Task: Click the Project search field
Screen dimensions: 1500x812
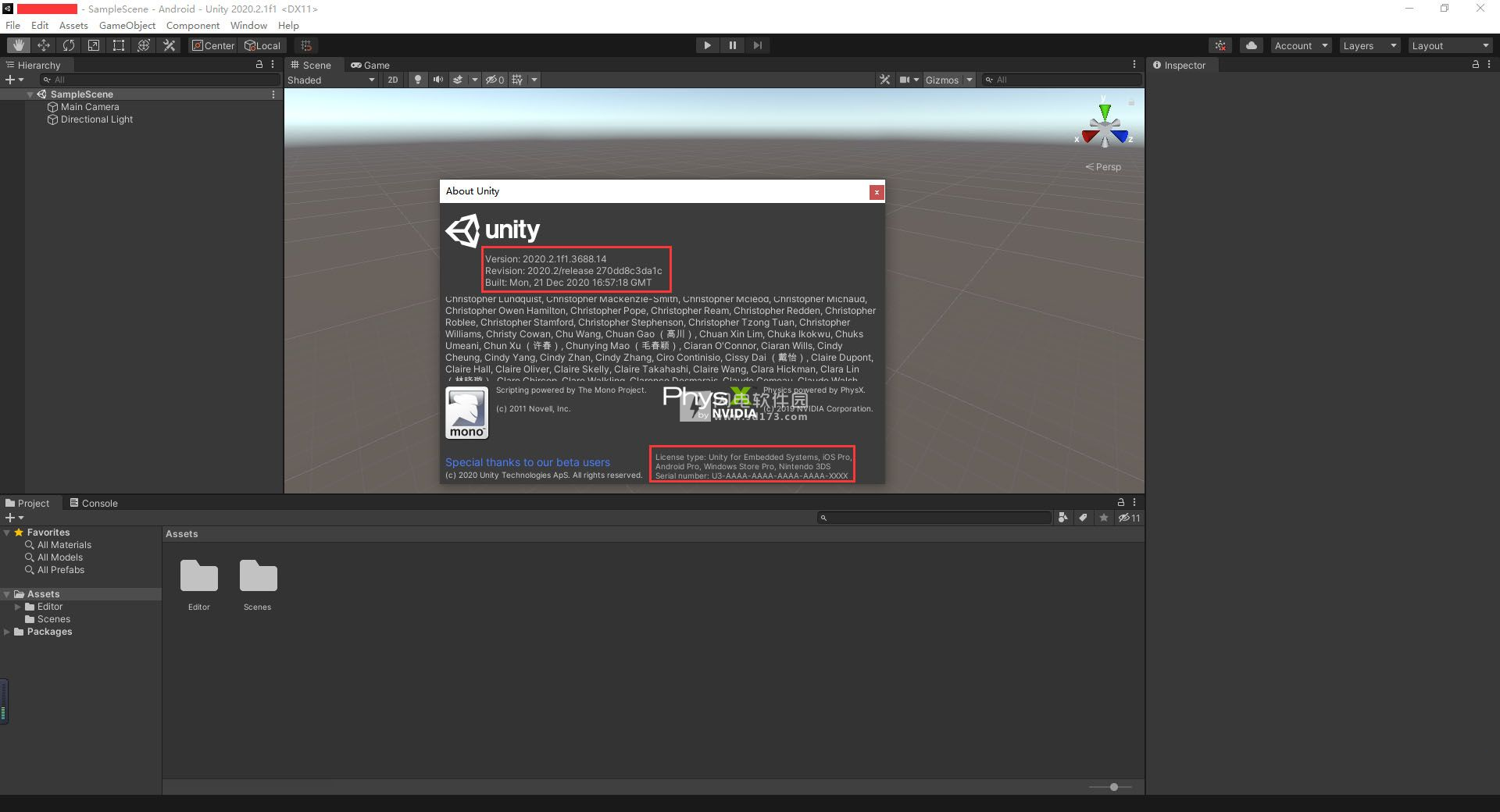Action: 934,518
